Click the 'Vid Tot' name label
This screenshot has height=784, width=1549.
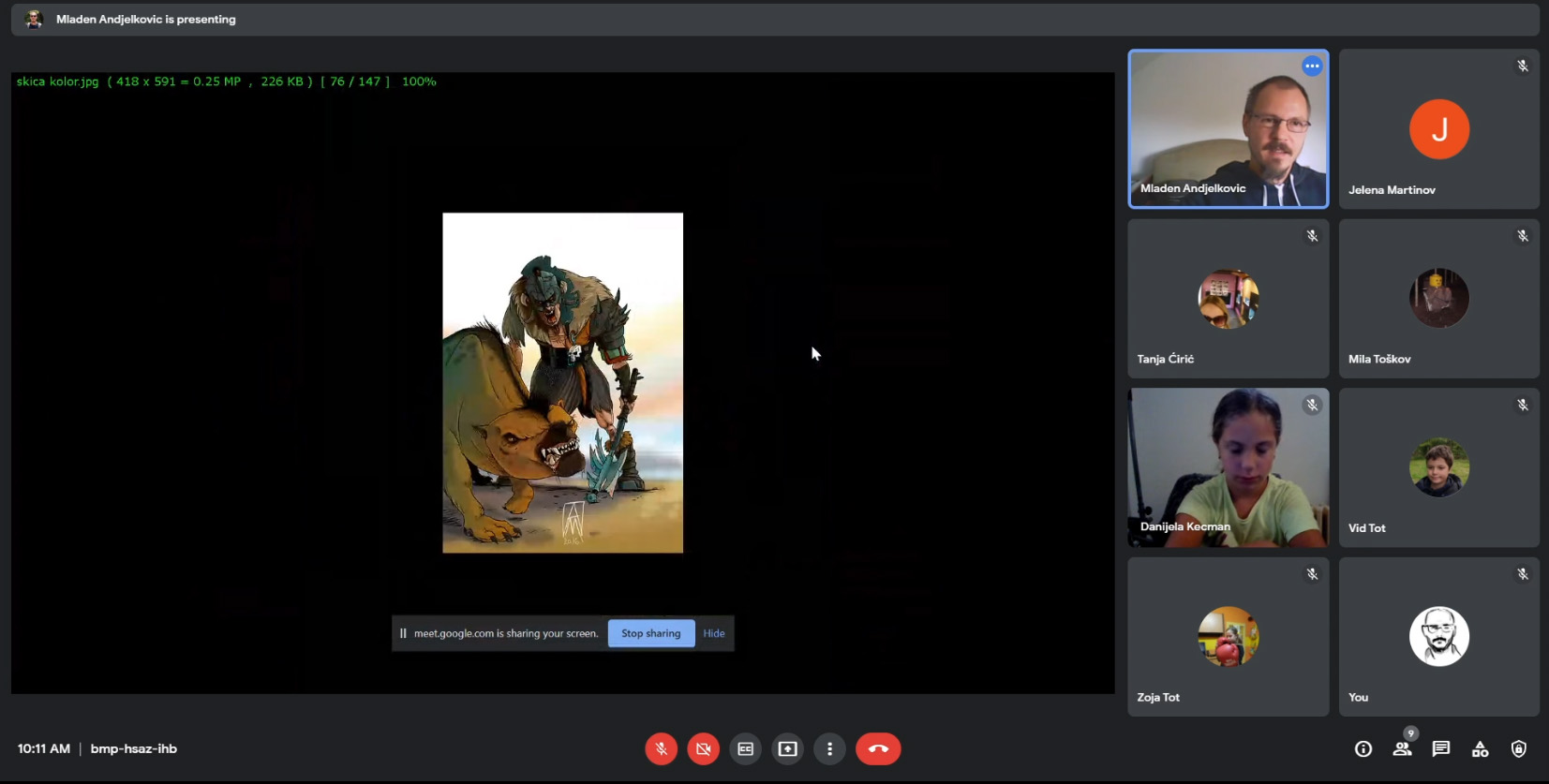click(1367, 528)
